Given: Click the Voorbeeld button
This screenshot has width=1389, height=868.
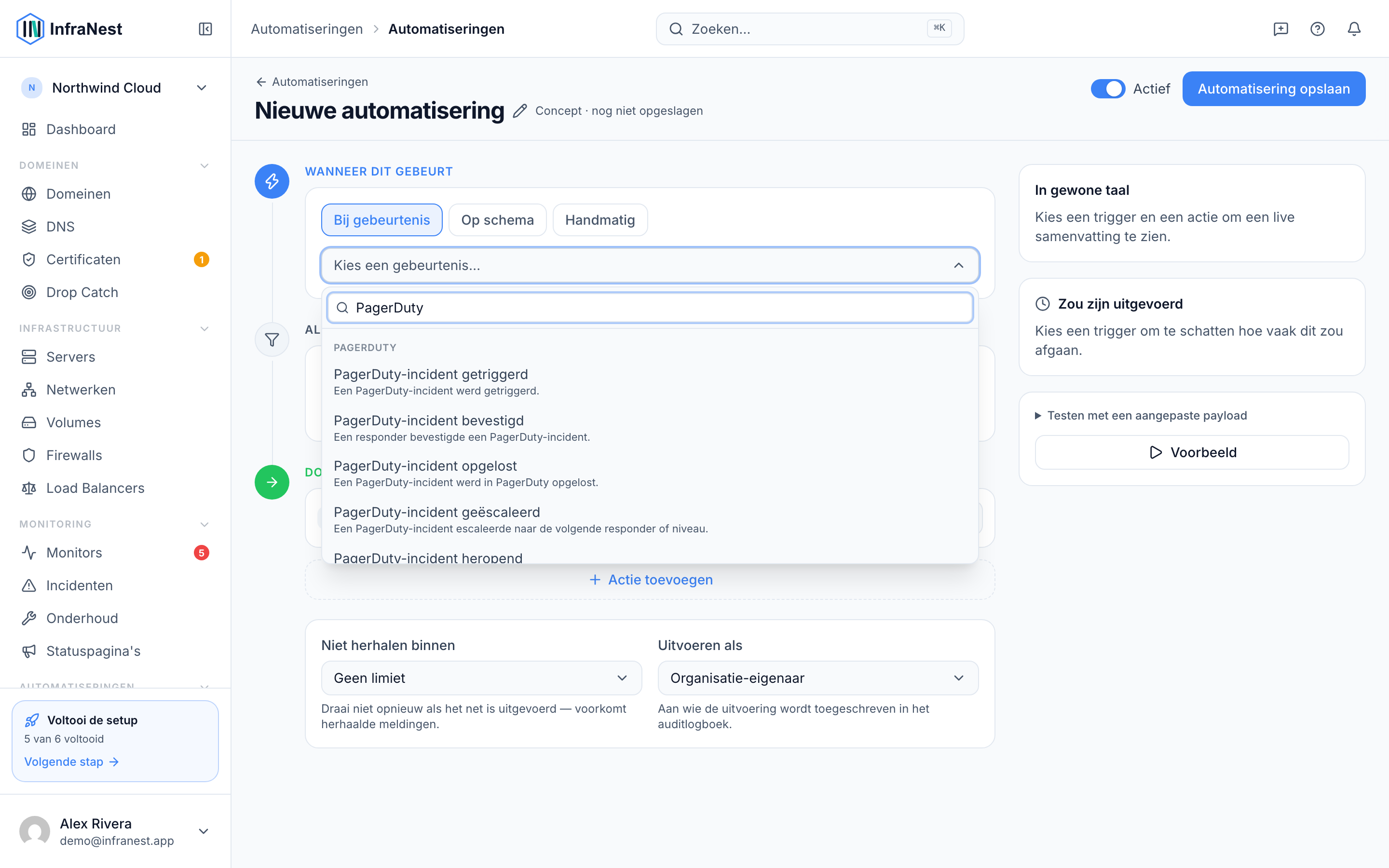Looking at the screenshot, I should tap(1192, 452).
